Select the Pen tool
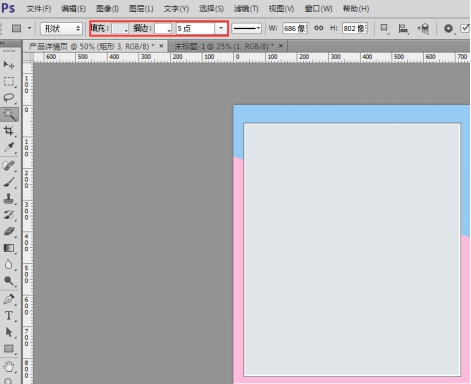The height and width of the screenshot is (384, 471). [x=9, y=299]
